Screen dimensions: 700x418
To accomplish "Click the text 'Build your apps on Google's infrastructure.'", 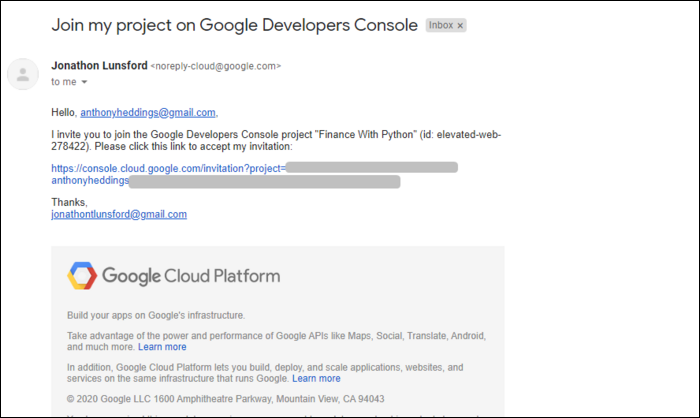I will [156, 315].
